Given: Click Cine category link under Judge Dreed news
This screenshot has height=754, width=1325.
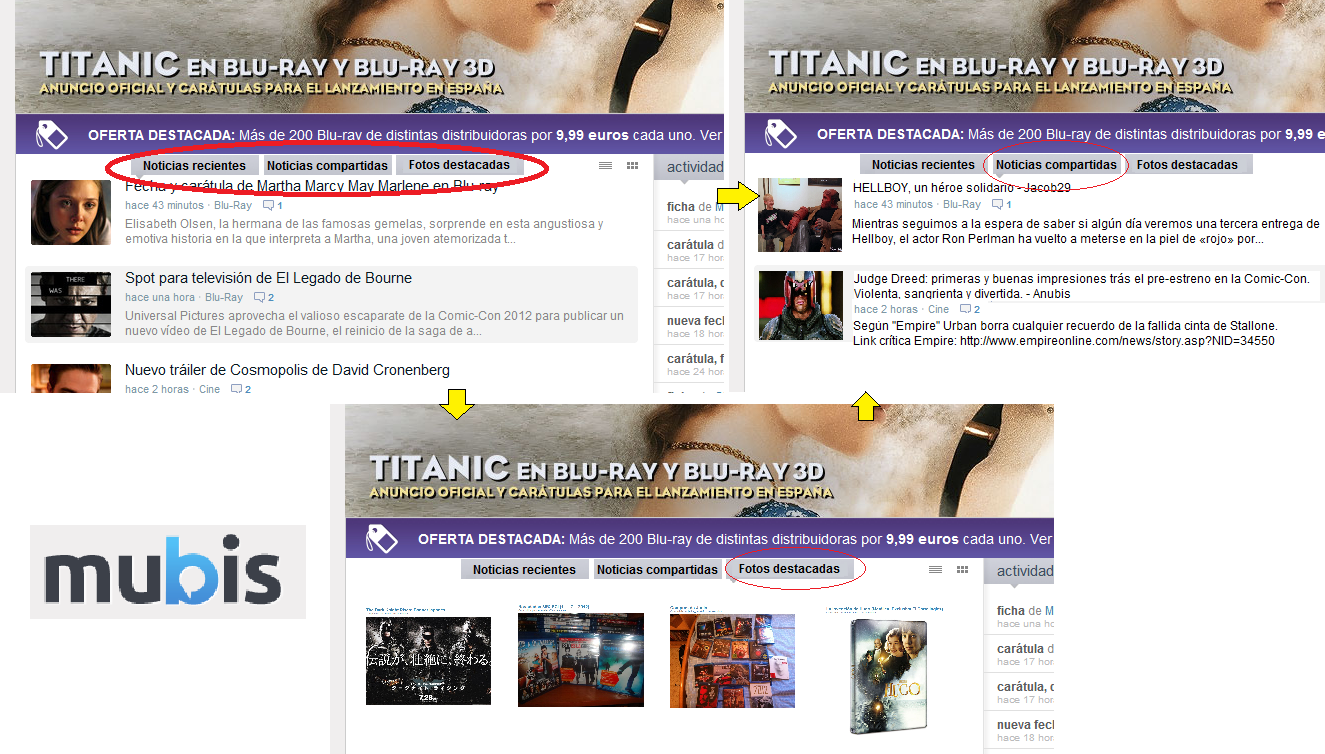Looking at the screenshot, I should pos(938,309).
